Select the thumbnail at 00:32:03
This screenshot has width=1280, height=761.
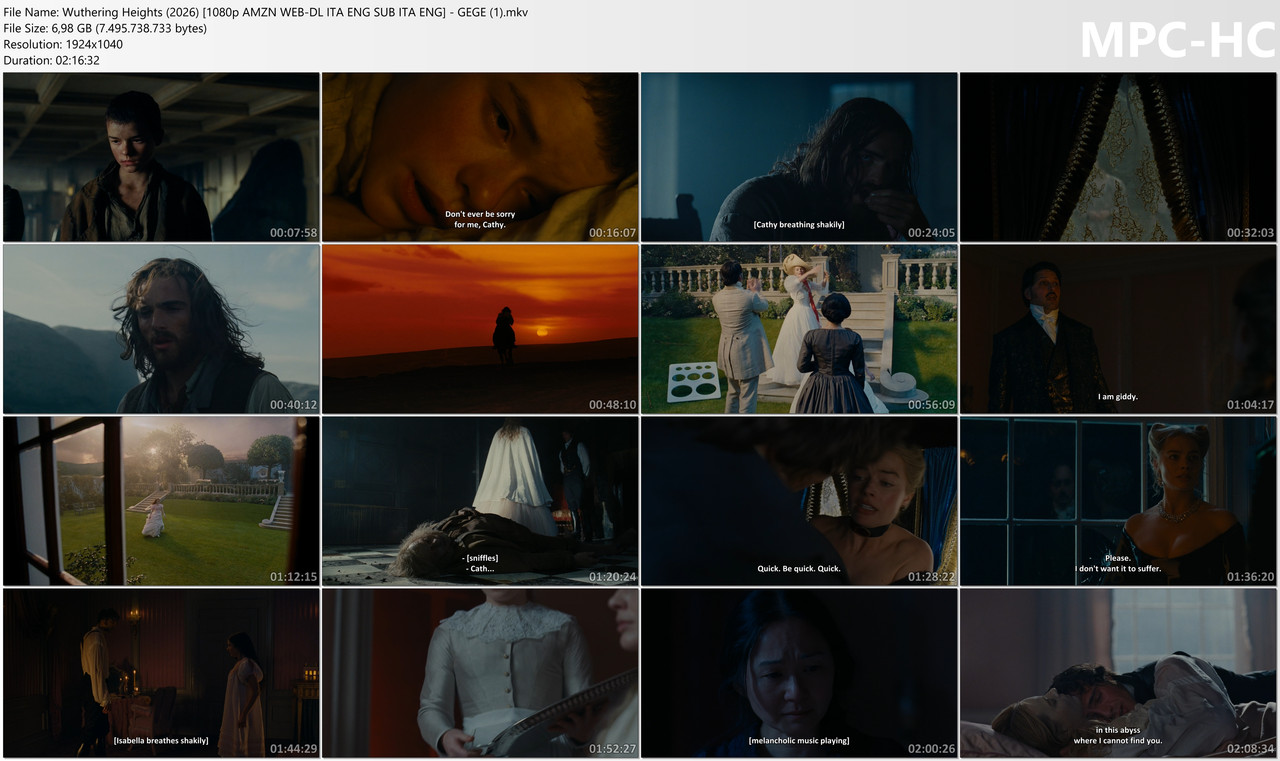click(1118, 157)
